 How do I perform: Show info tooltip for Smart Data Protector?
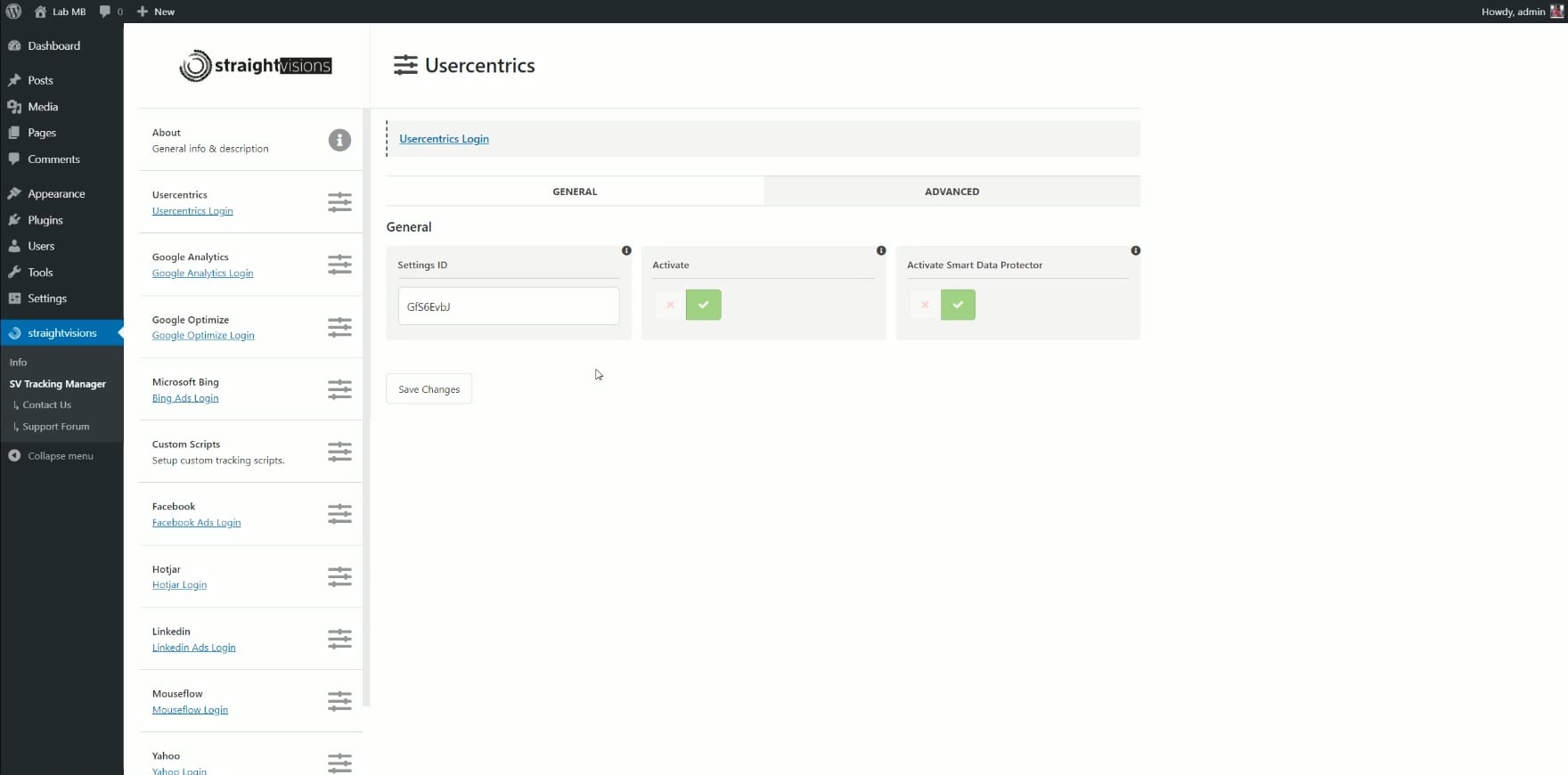coord(1136,250)
